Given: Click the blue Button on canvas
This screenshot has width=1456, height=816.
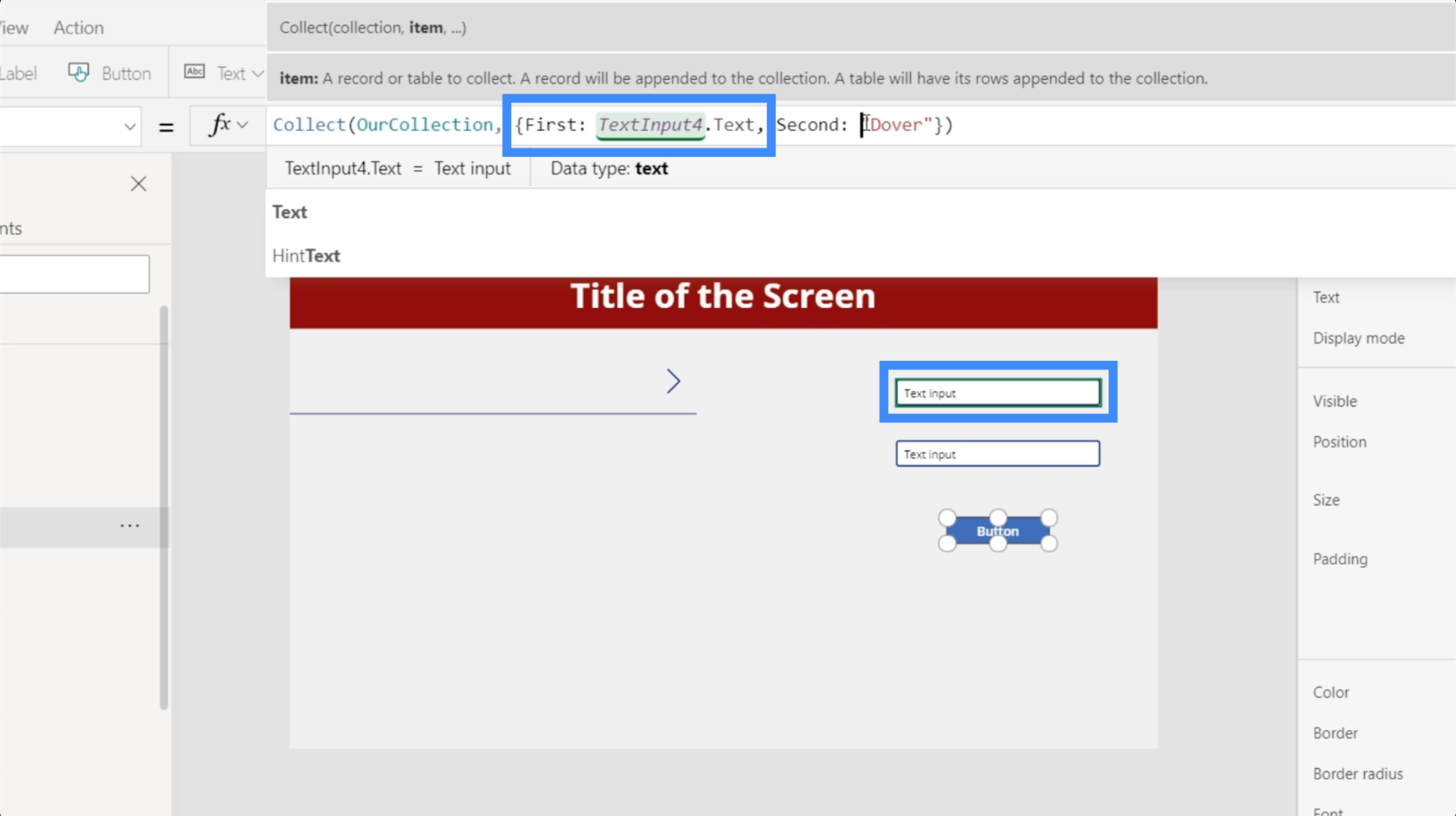Looking at the screenshot, I should tap(998, 531).
